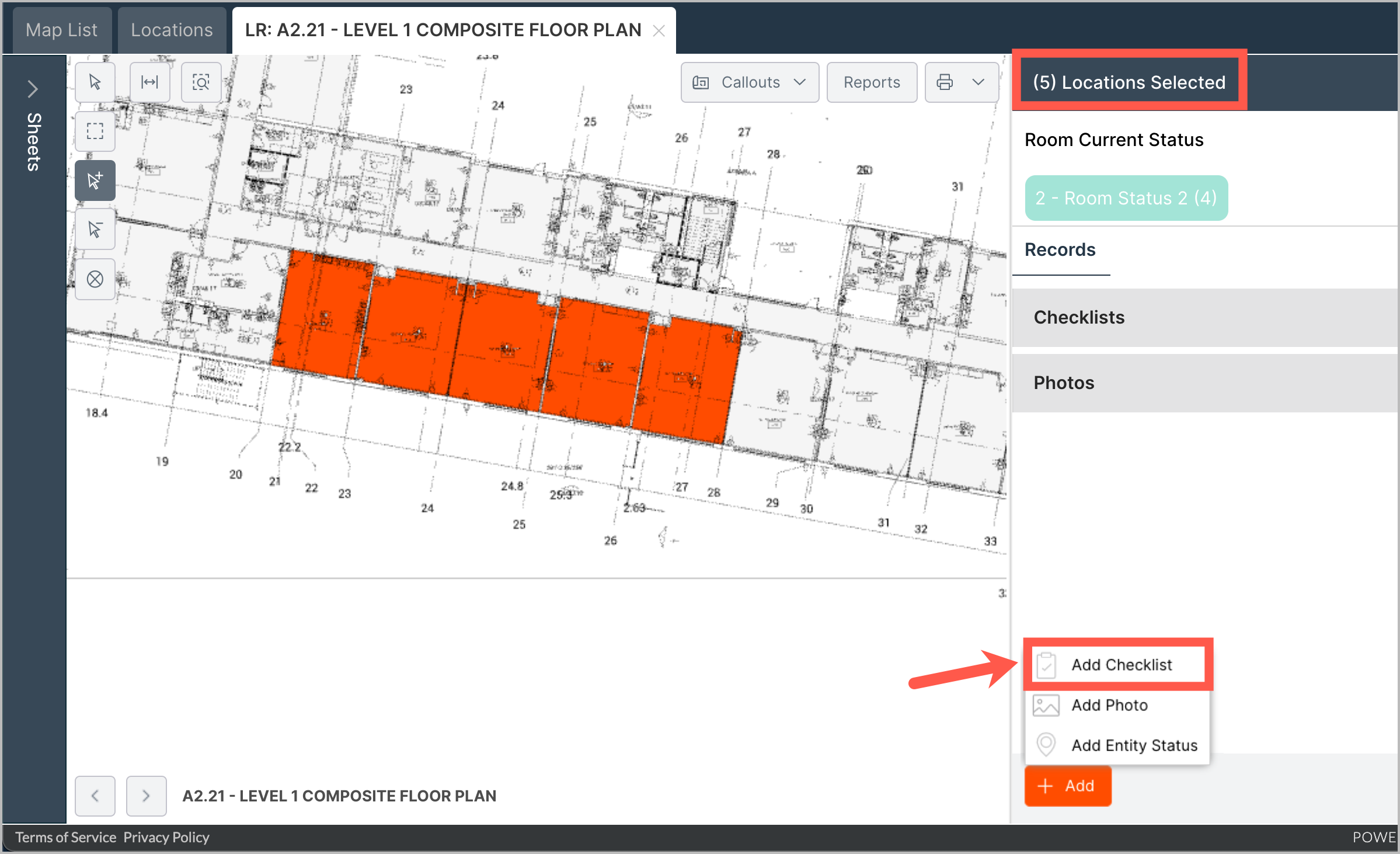Close the Level 1 Composite Floor Plan tab

click(x=659, y=31)
